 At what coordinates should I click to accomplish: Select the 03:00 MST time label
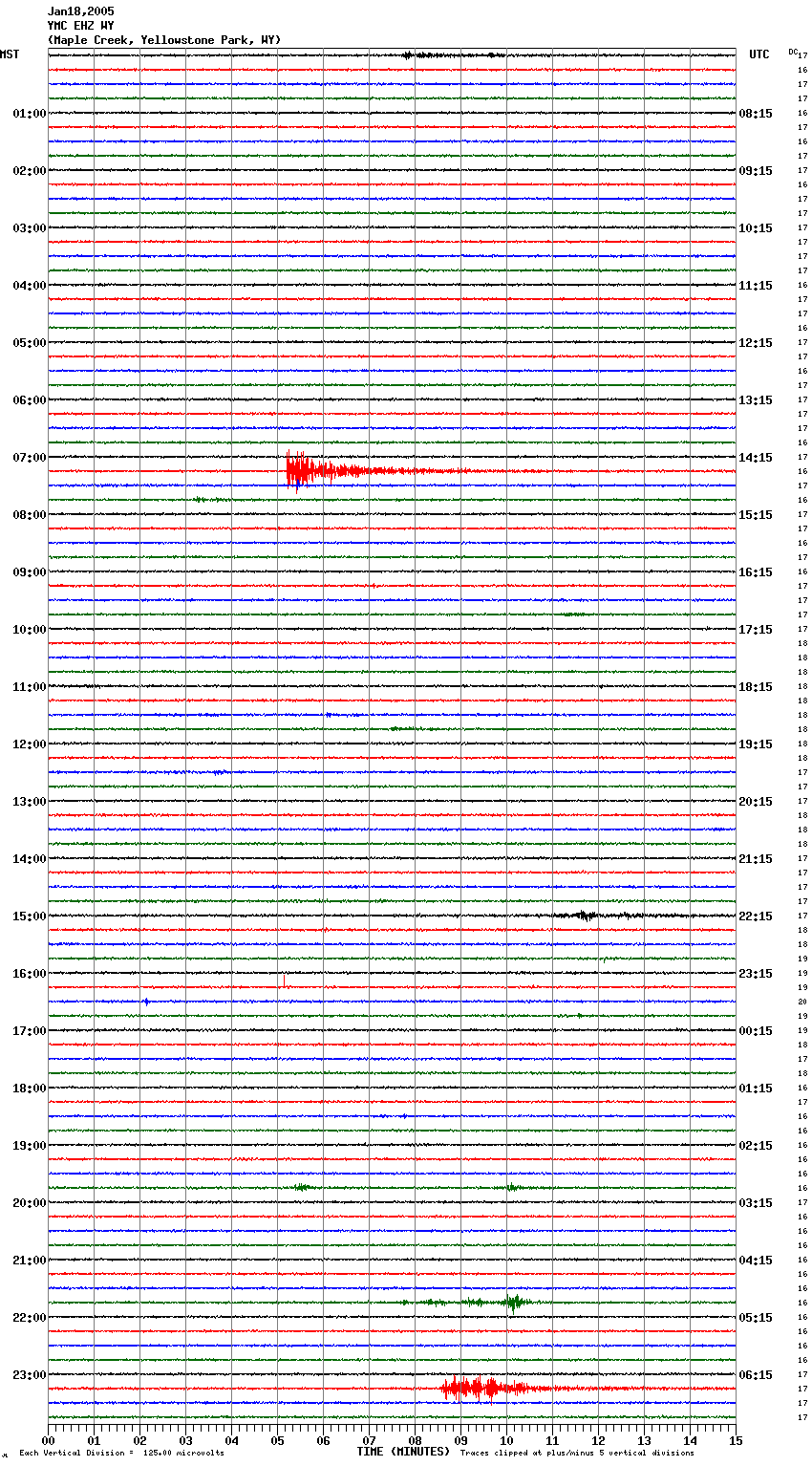point(30,228)
